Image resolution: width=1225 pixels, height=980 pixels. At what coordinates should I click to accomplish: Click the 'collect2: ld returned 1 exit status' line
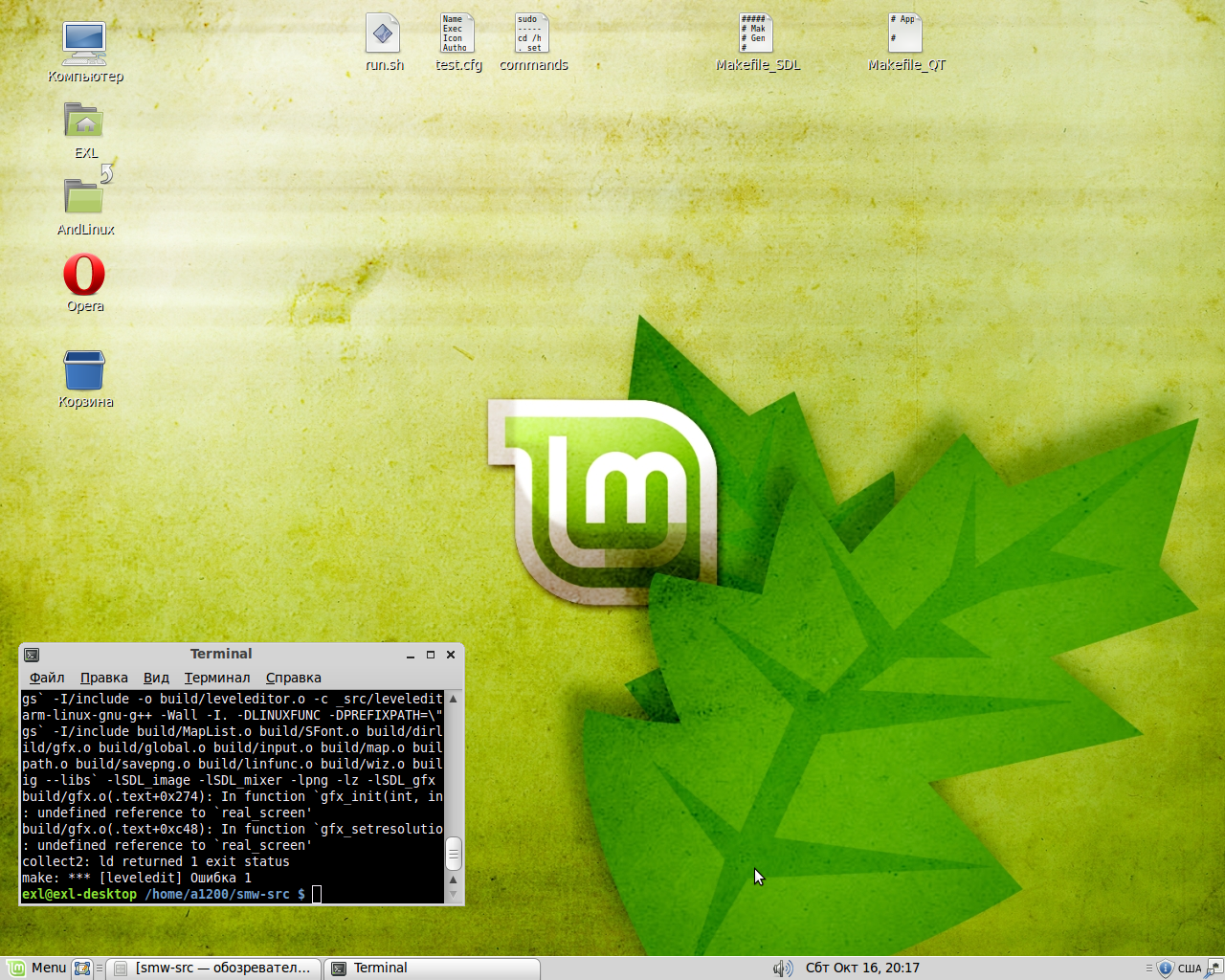(156, 861)
